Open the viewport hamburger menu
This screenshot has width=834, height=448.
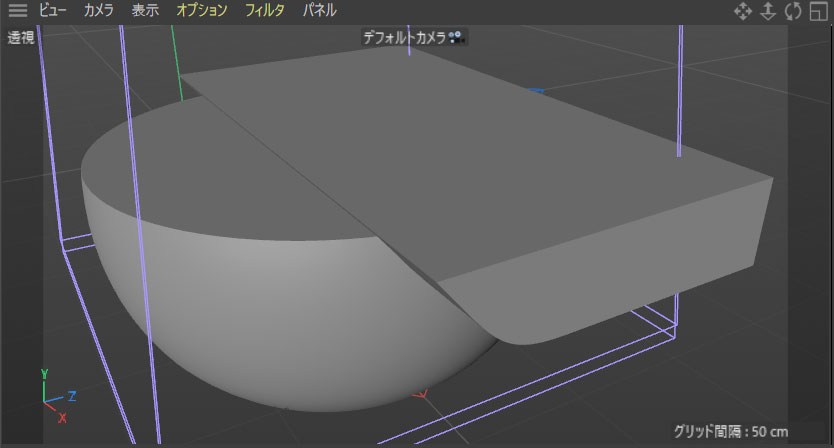[18, 11]
